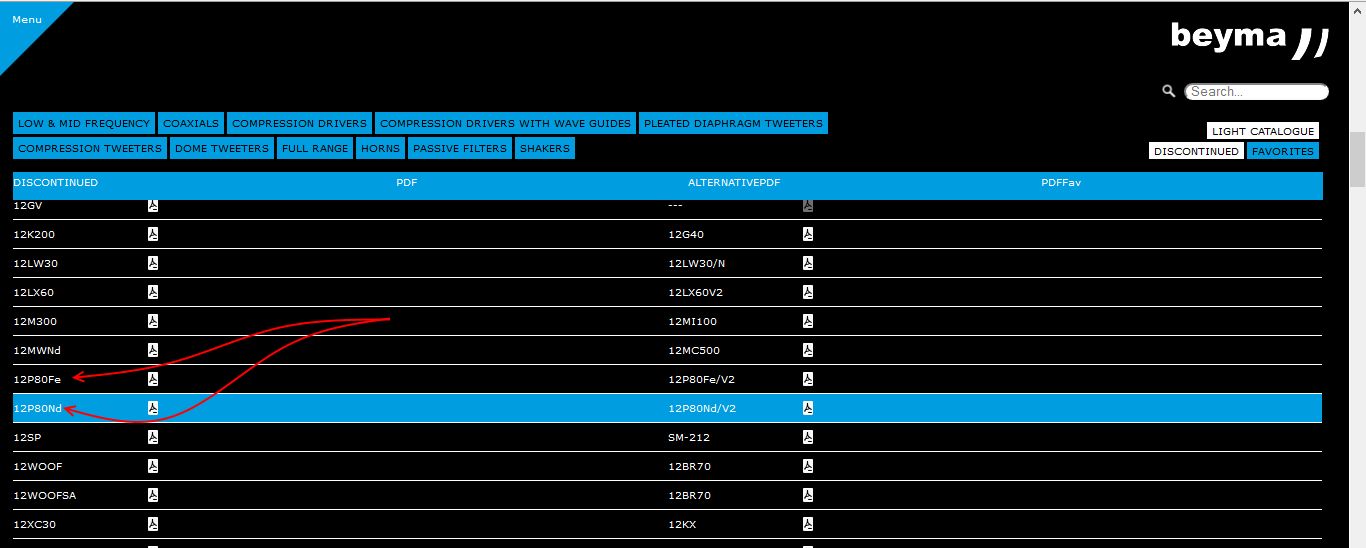The height and width of the screenshot is (548, 1366).
Task: Open the PDF icon for alternative 12MC500
Action: click(x=807, y=350)
